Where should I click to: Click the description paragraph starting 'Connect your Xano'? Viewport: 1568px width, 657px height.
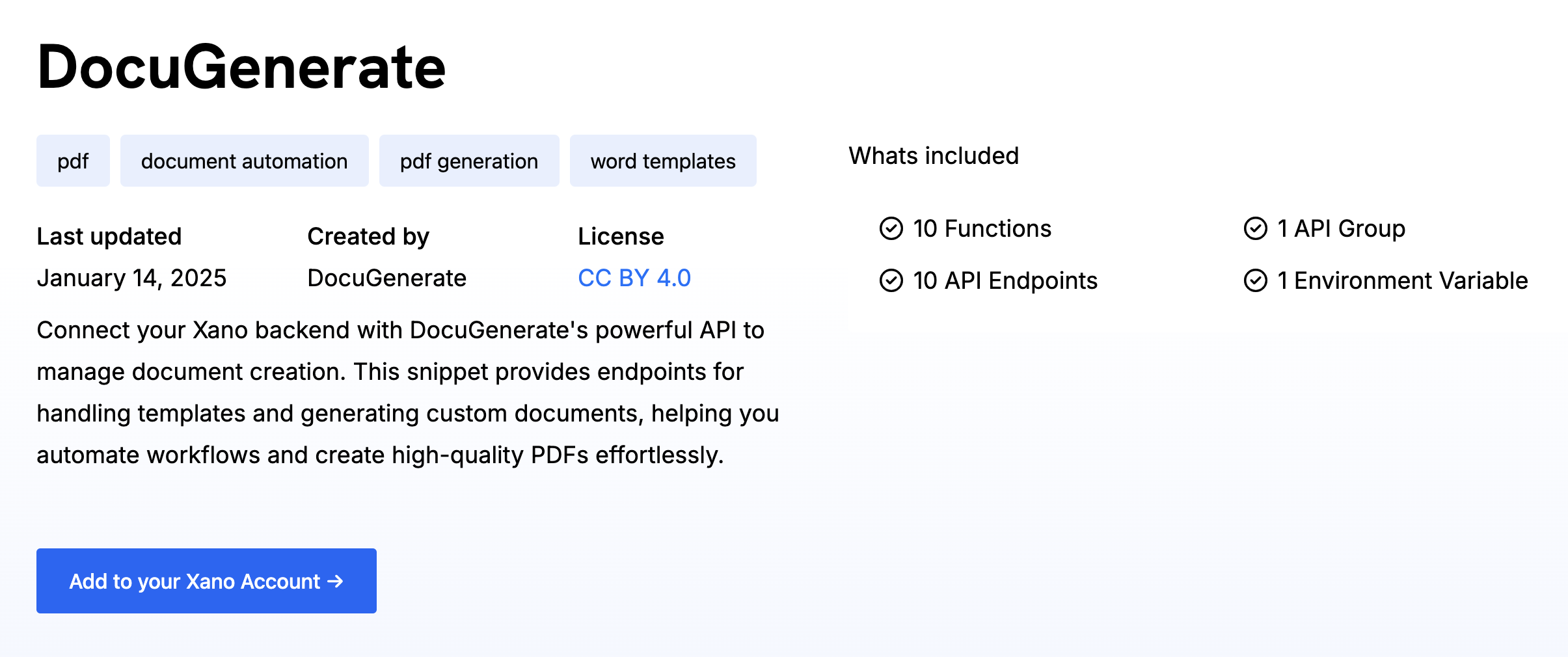coord(408,392)
